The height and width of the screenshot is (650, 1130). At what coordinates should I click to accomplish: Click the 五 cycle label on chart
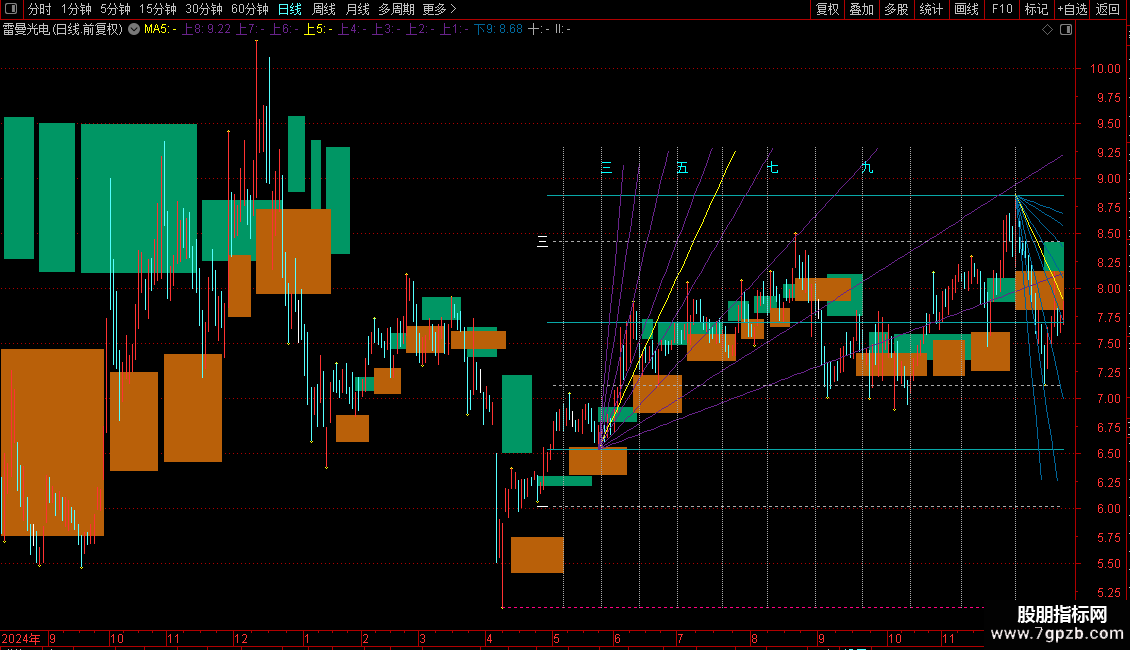tap(682, 168)
